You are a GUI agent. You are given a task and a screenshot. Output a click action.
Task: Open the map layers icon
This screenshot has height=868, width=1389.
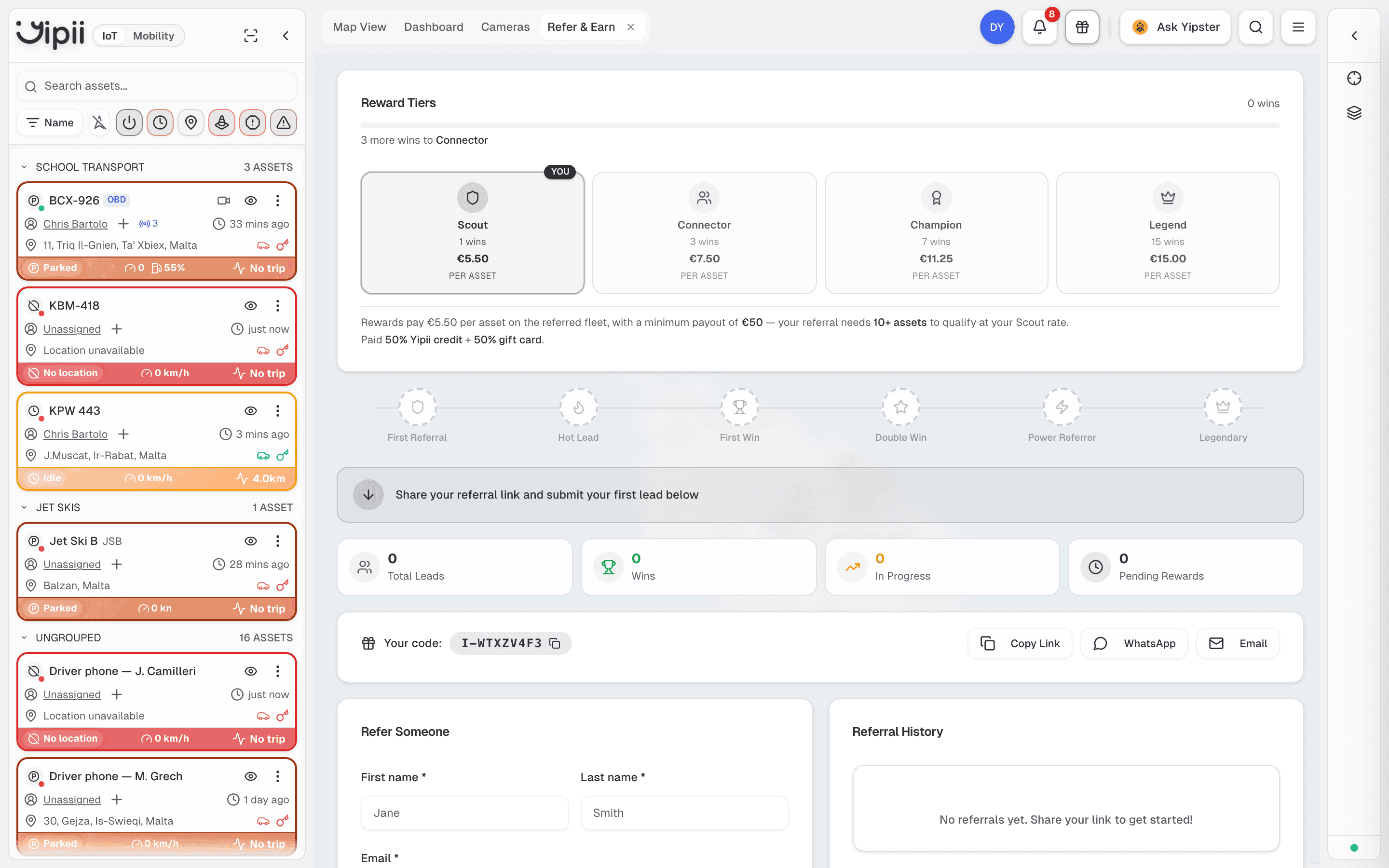pos(1354,112)
